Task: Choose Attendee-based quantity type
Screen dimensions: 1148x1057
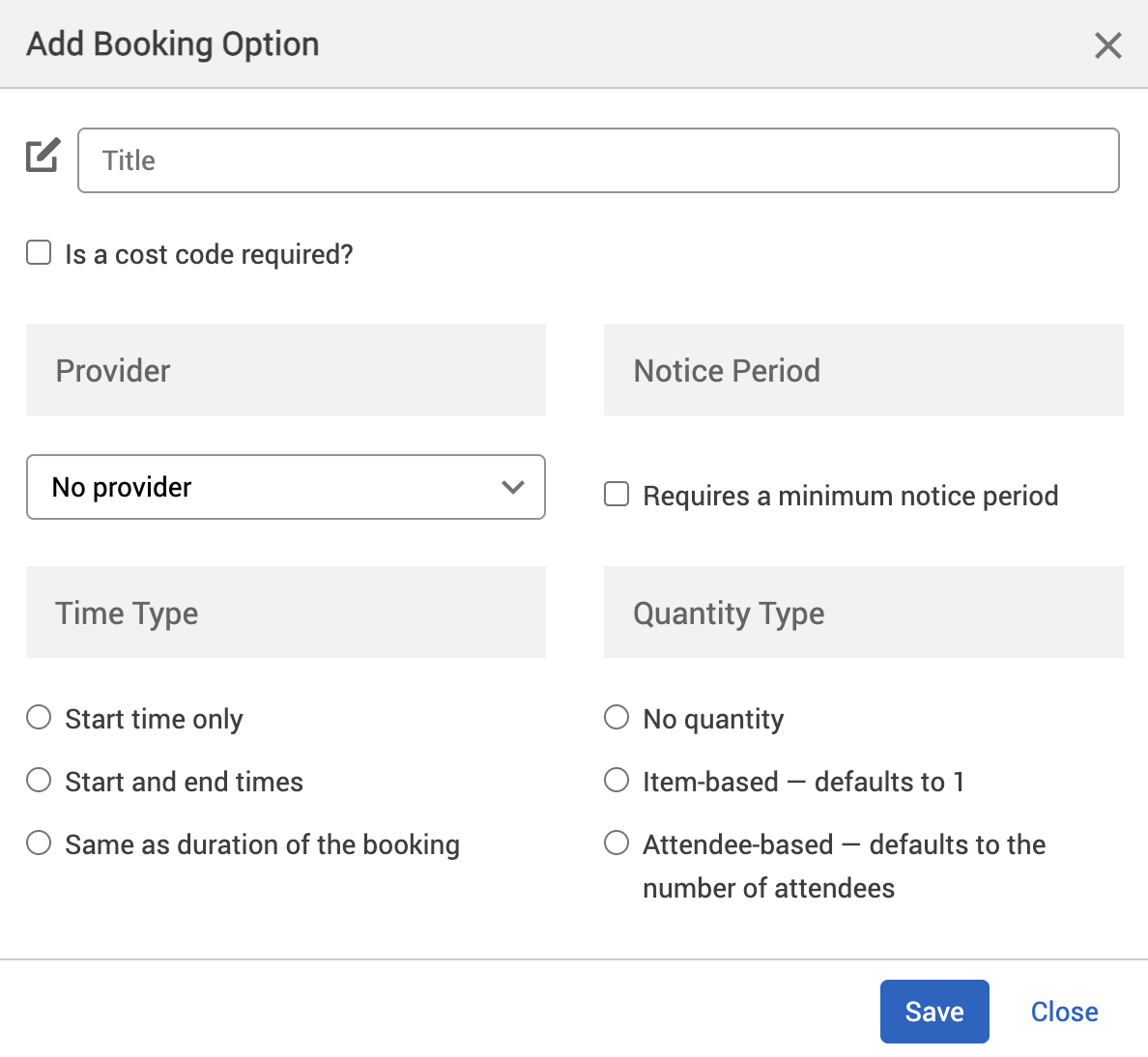Action: [x=616, y=842]
